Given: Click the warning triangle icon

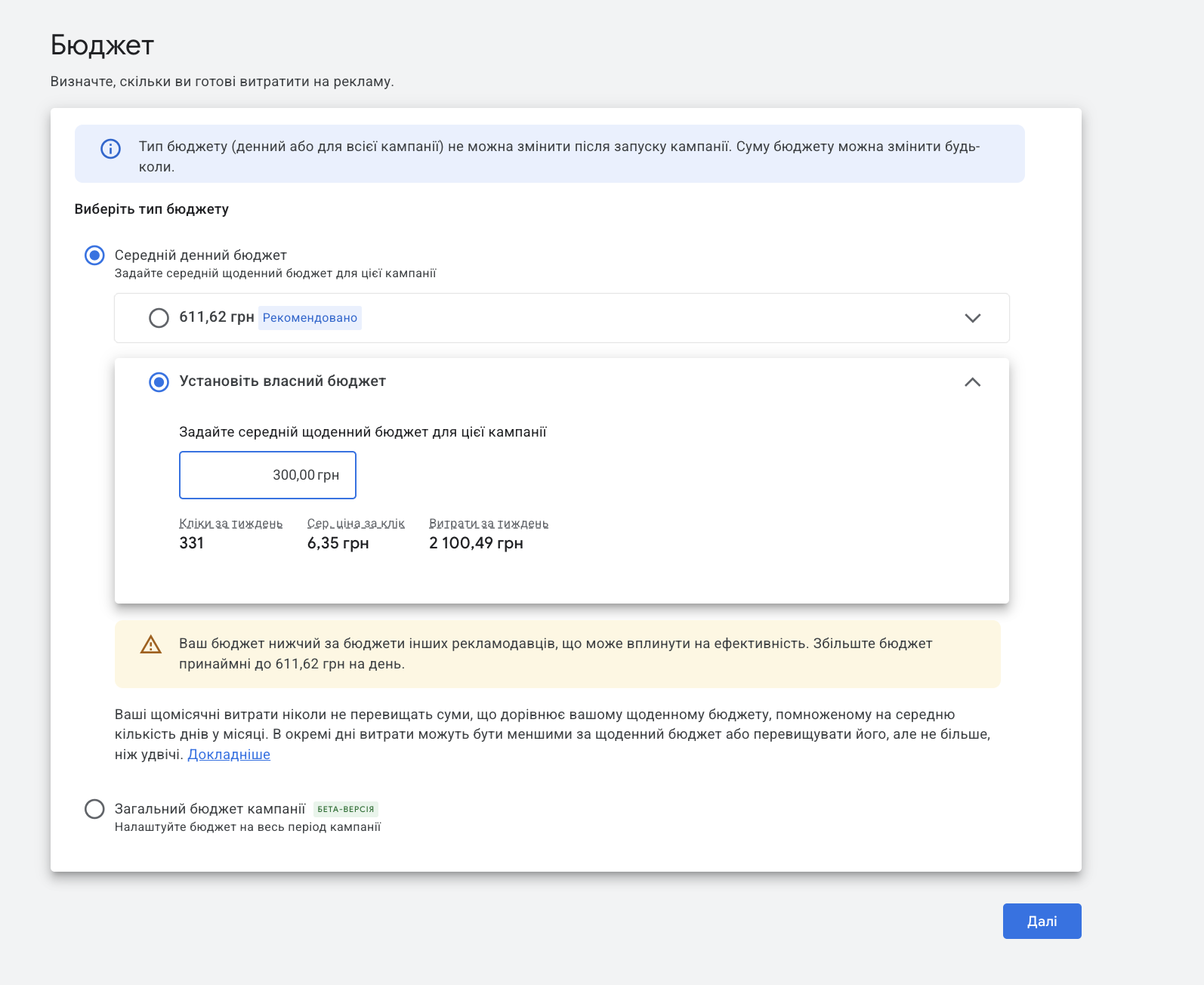Looking at the screenshot, I should 151,644.
